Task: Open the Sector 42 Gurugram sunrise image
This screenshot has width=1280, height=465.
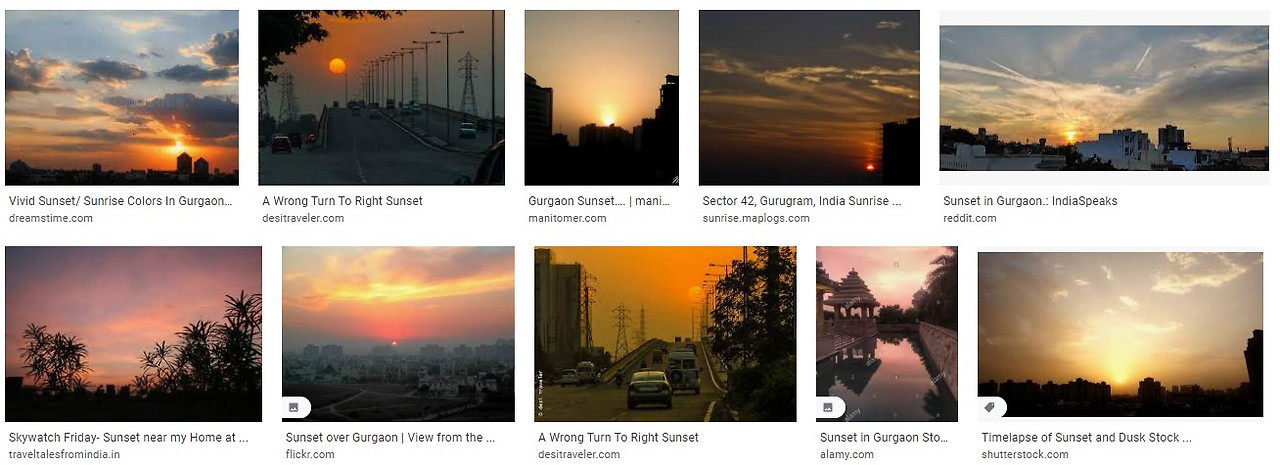Action: click(x=809, y=98)
